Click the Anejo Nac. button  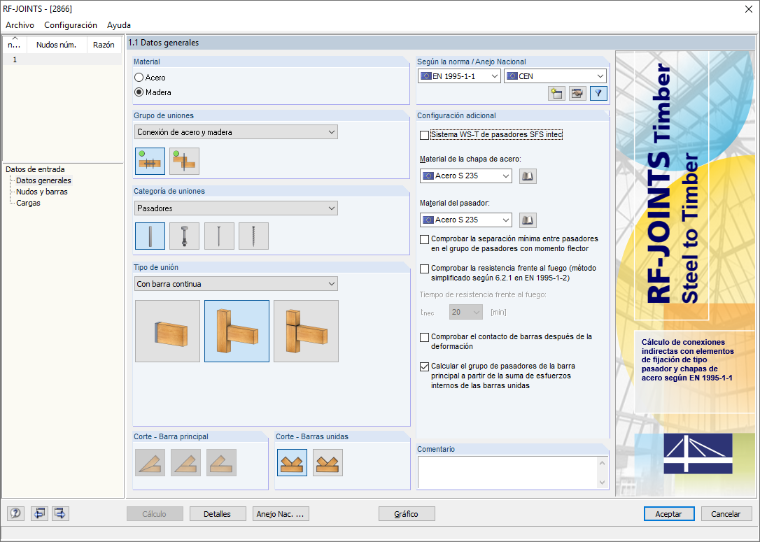280,513
